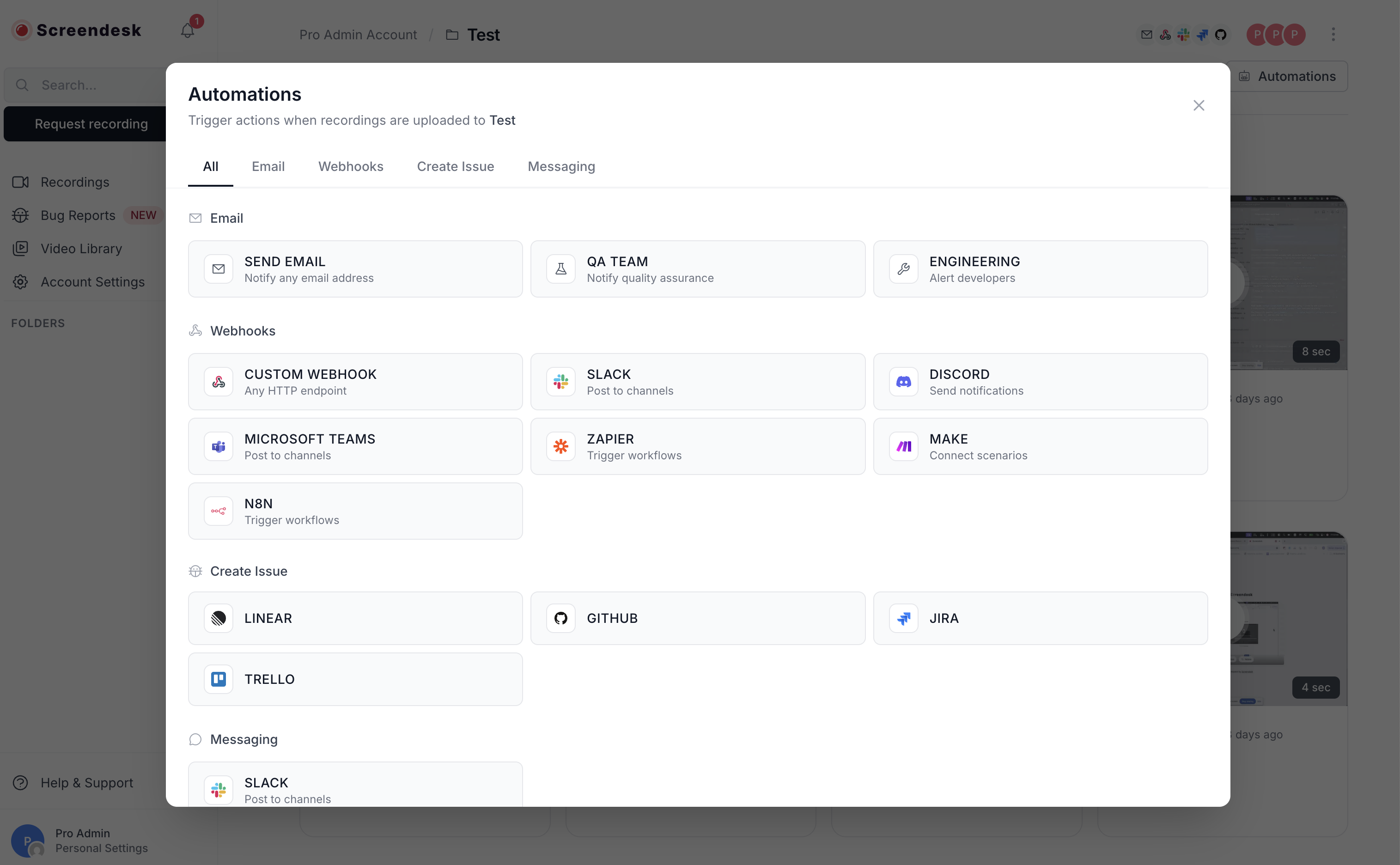Switch to the Webhooks tab
This screenshot has height=865, width=1400.
point(351,166)
